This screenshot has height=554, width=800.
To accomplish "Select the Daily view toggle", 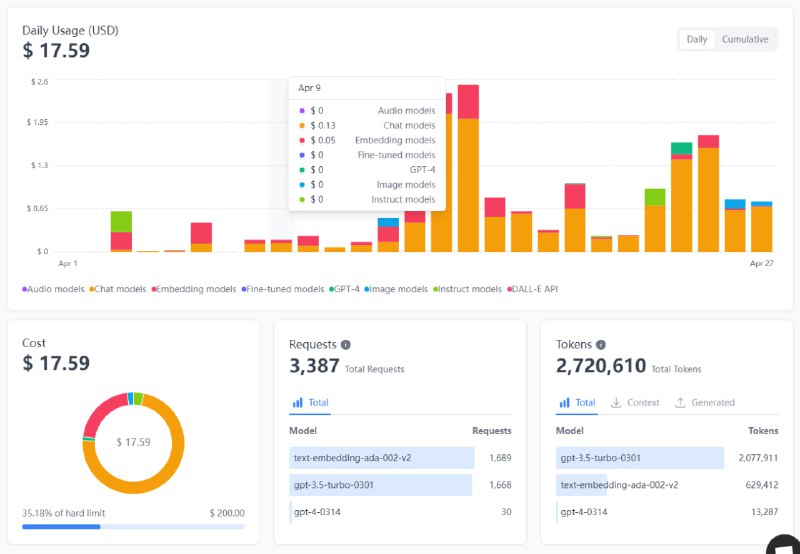I will click(697, 40).
